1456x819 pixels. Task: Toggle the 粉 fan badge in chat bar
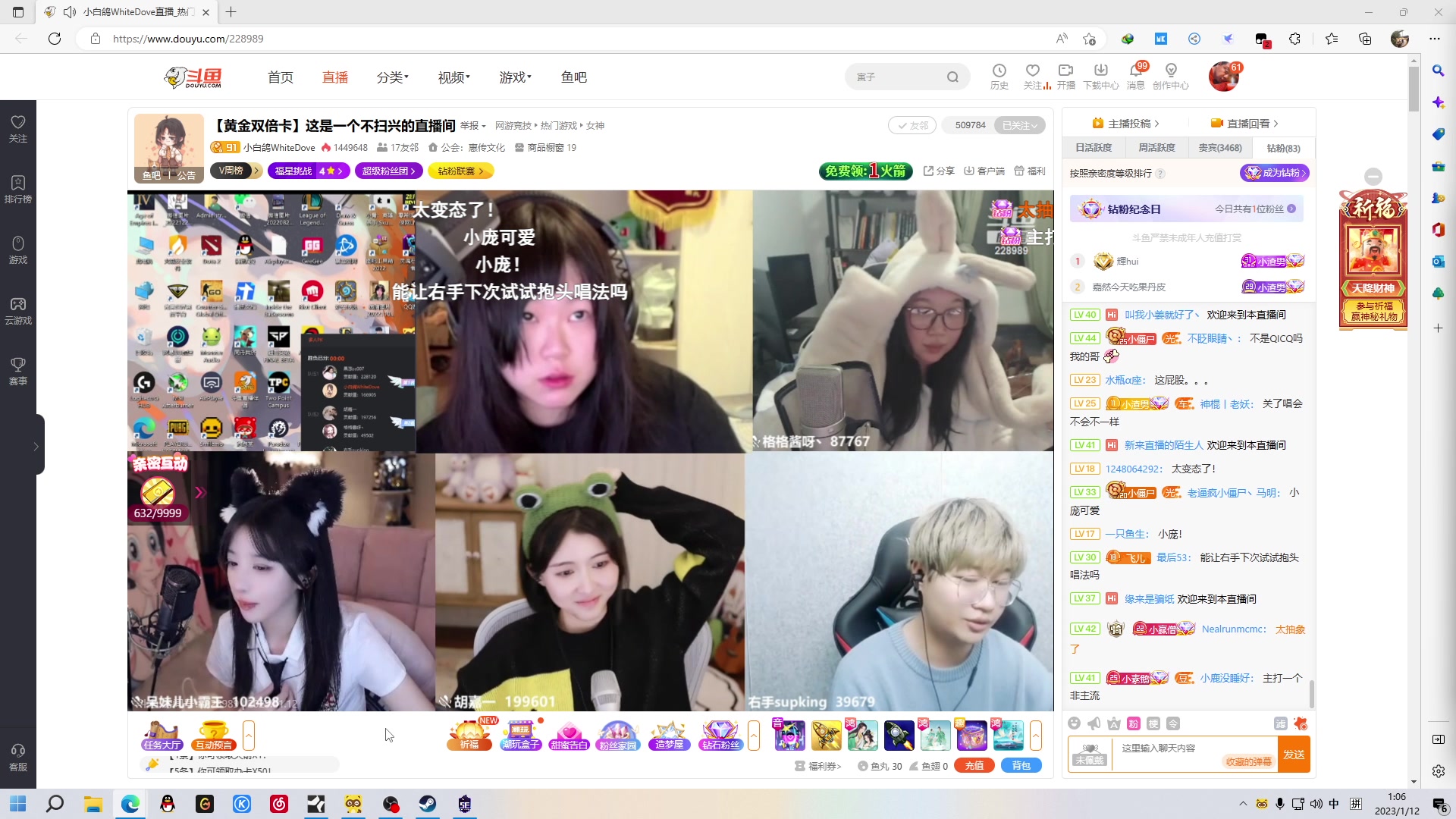[1133, 723]
